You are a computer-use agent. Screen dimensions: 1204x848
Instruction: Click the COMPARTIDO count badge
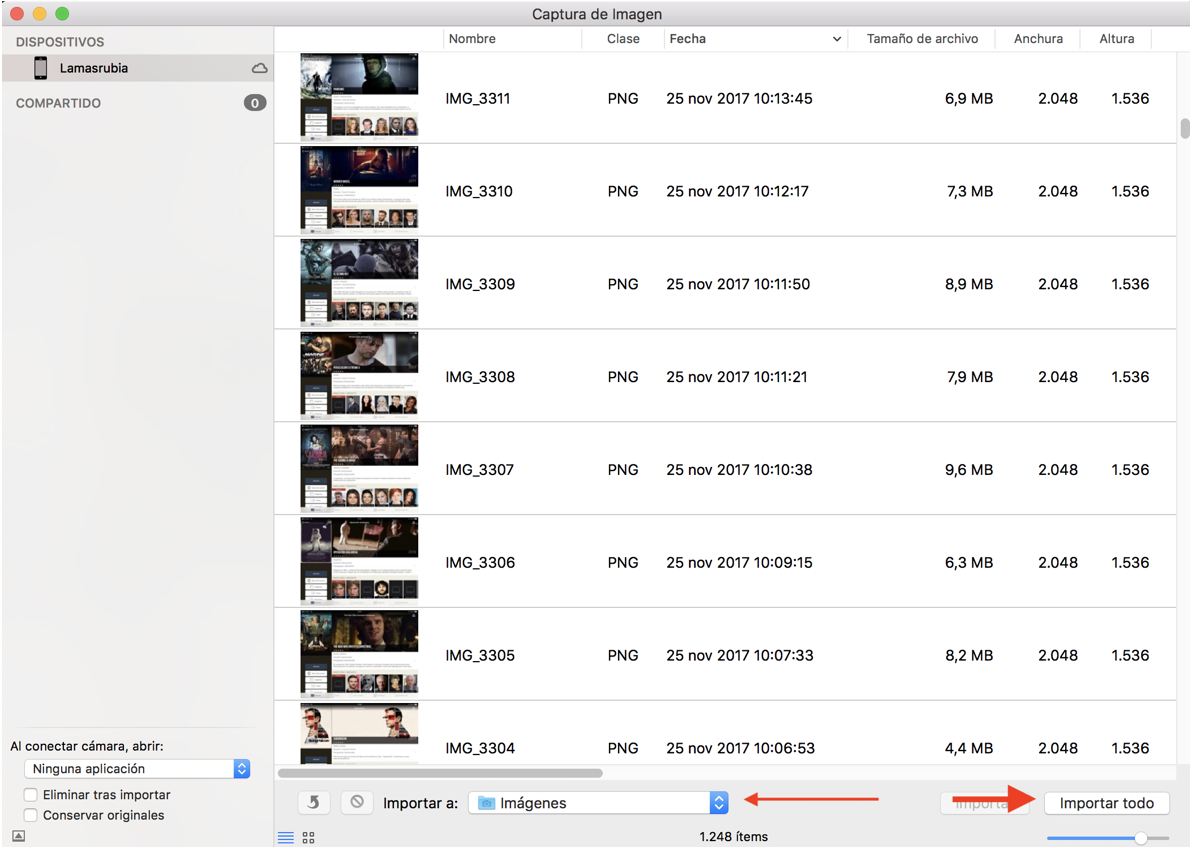point(255,103)
